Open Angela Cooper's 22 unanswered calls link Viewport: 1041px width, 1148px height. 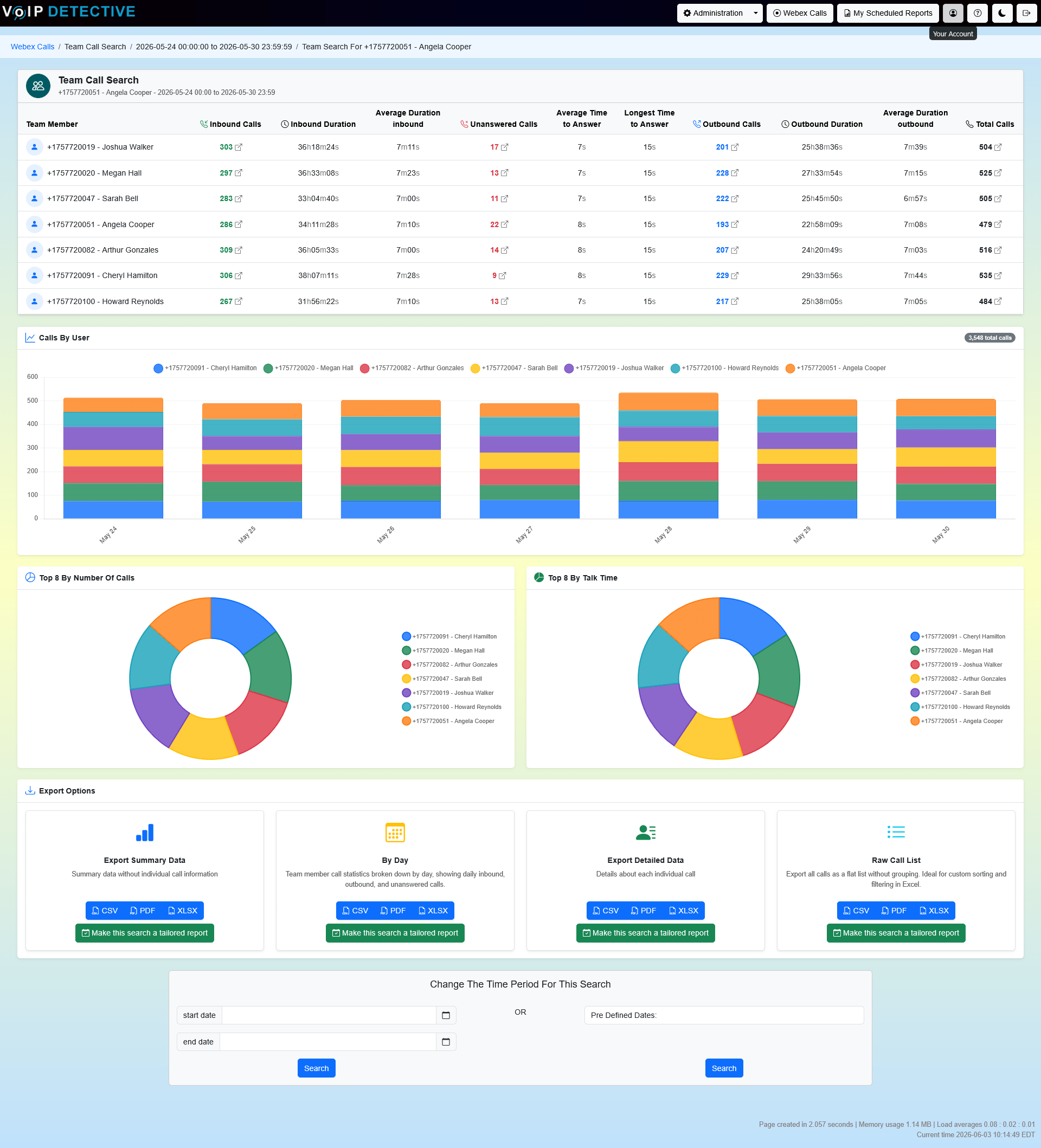pos(499,224)
